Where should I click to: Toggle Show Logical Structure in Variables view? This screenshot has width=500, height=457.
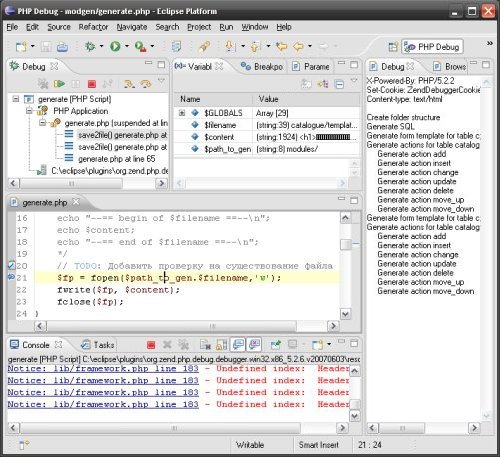[x=323, y=84]
